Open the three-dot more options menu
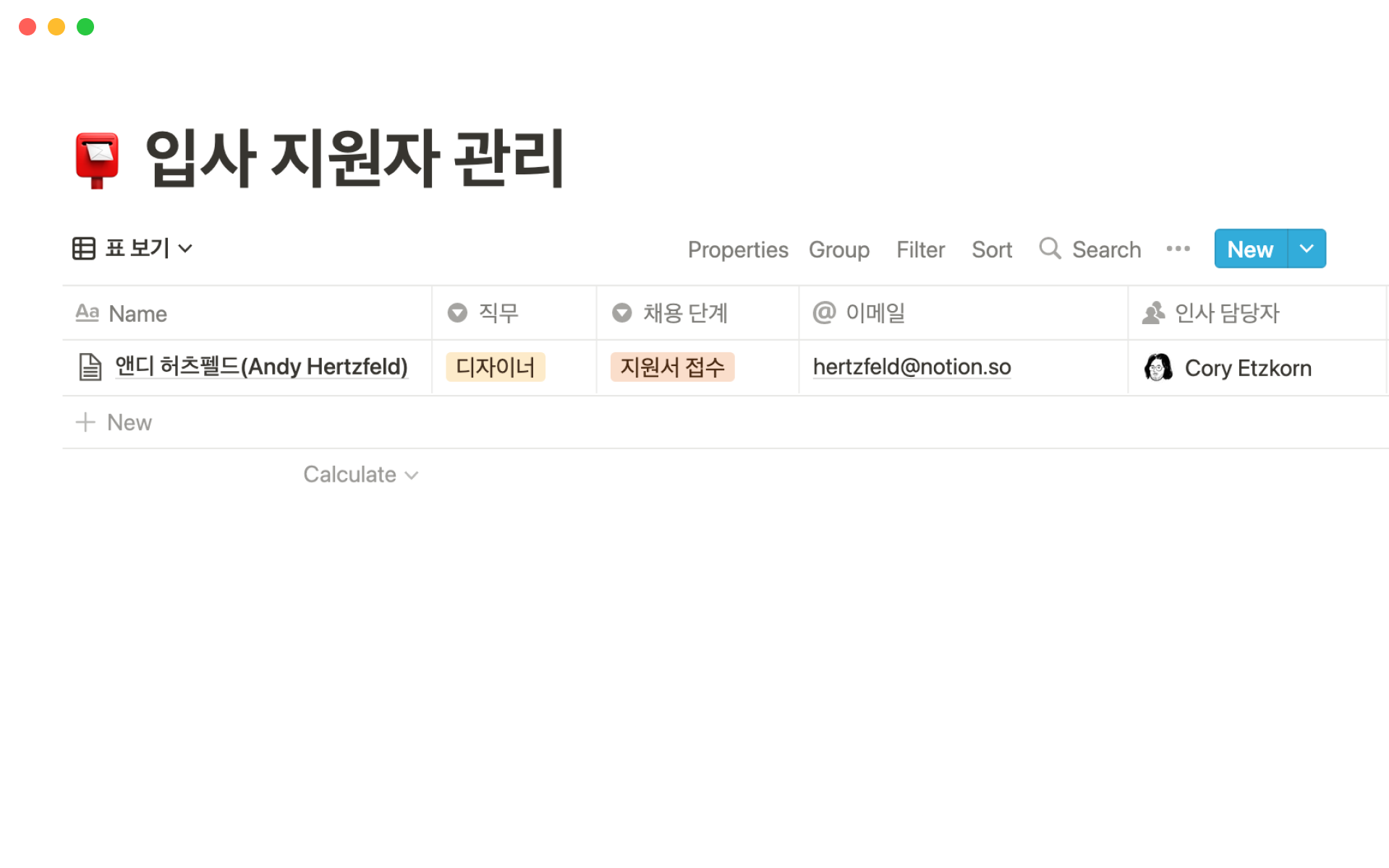Screen dimensions: 1389x868 pyautogui.click(x=1178, y=248)
